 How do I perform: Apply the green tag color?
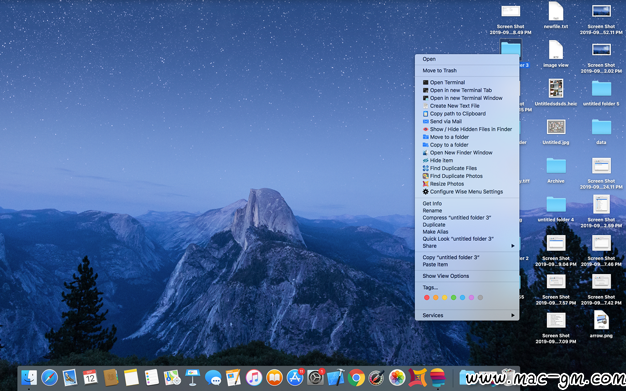[454, 298]
